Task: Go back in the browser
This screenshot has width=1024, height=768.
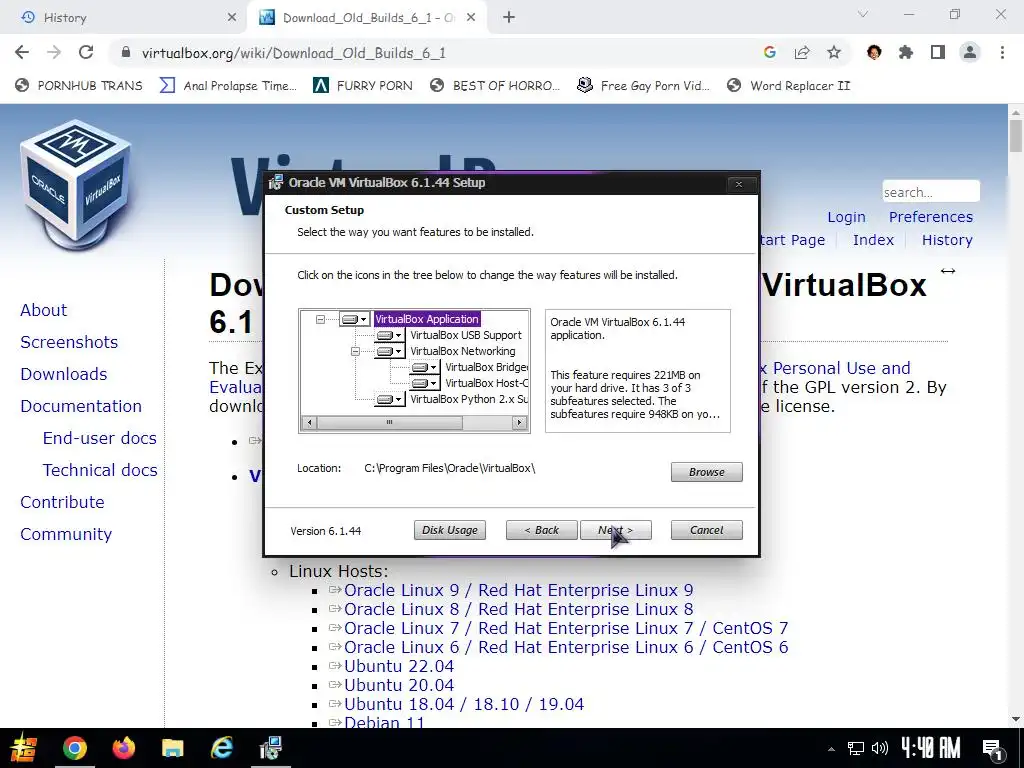Action: tap(22, 53)
